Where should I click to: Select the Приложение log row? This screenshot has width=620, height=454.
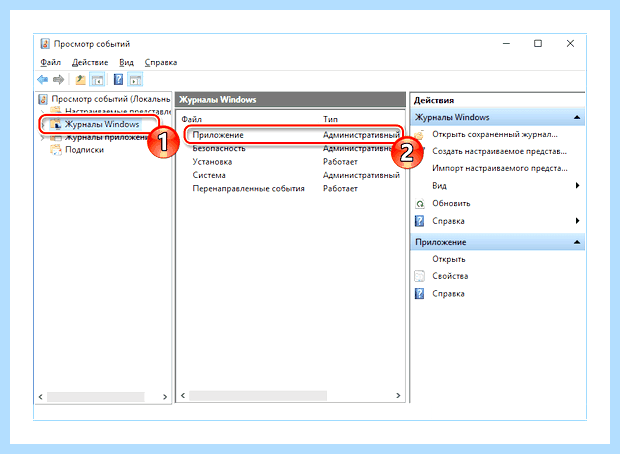coord(294,135)
